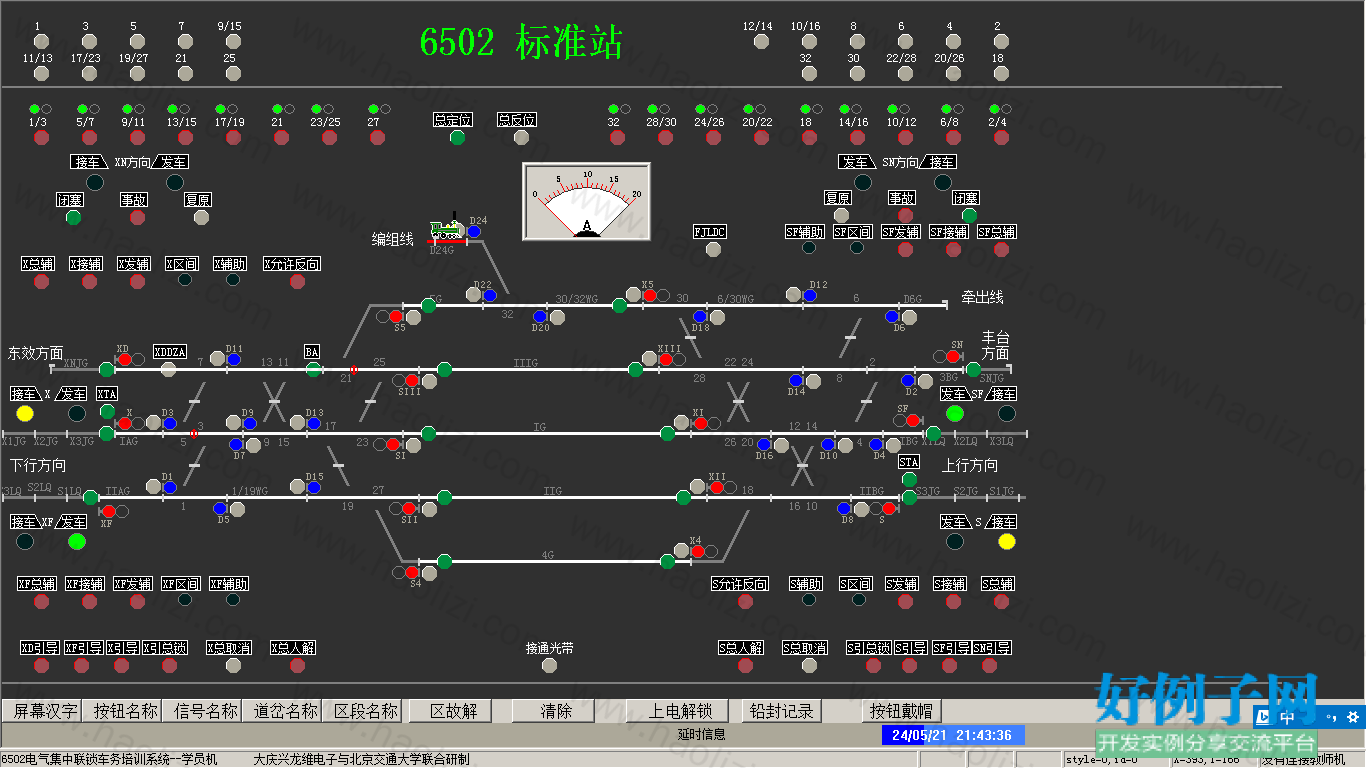Toggle switch 23/25 red button

[x=329, y=137]
